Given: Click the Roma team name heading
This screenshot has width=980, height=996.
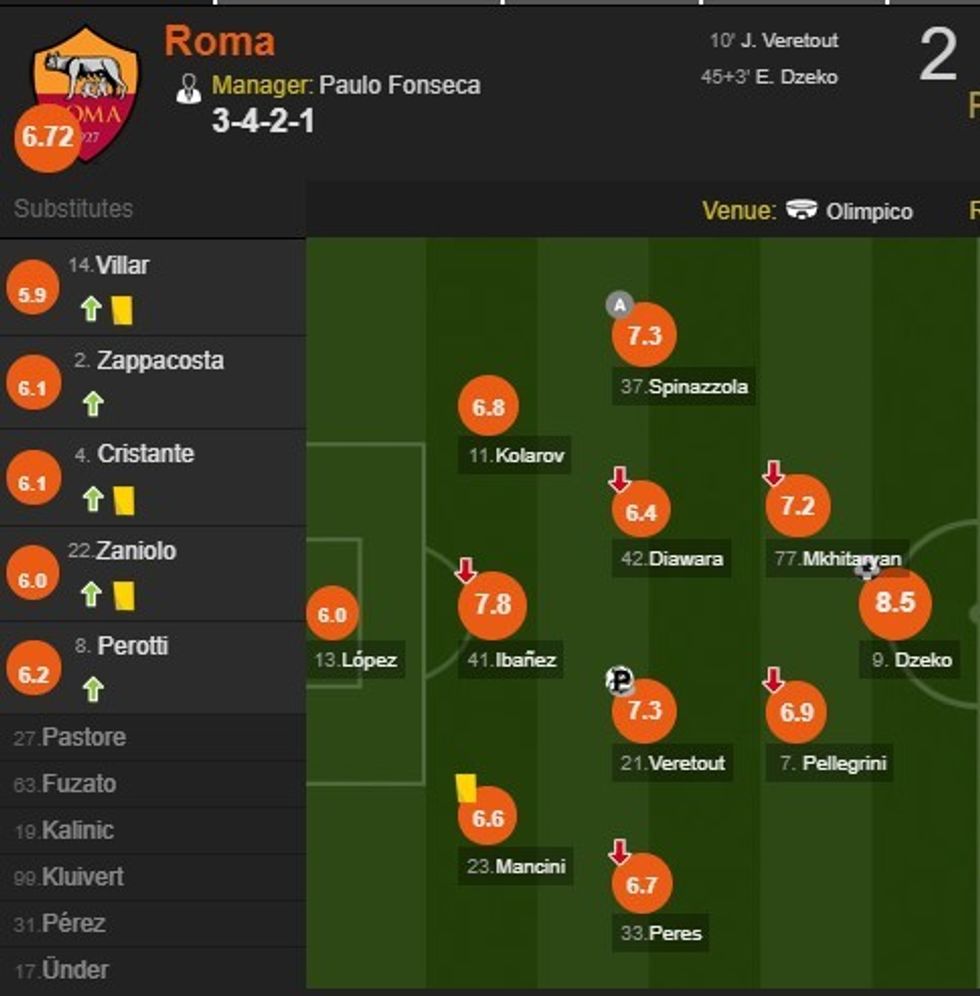Looking at the screenshot, I should (x=219, y=41).
